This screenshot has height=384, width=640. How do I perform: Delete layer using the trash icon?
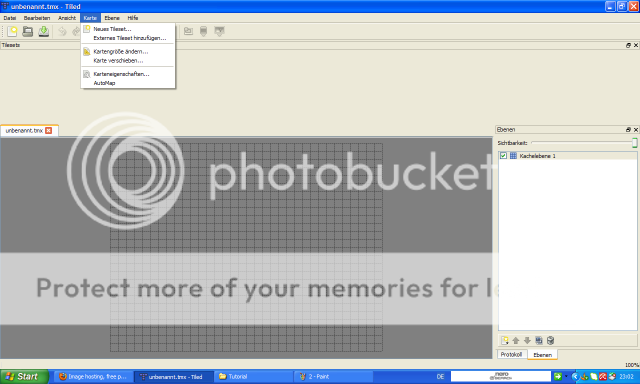(x=550, y=340)
